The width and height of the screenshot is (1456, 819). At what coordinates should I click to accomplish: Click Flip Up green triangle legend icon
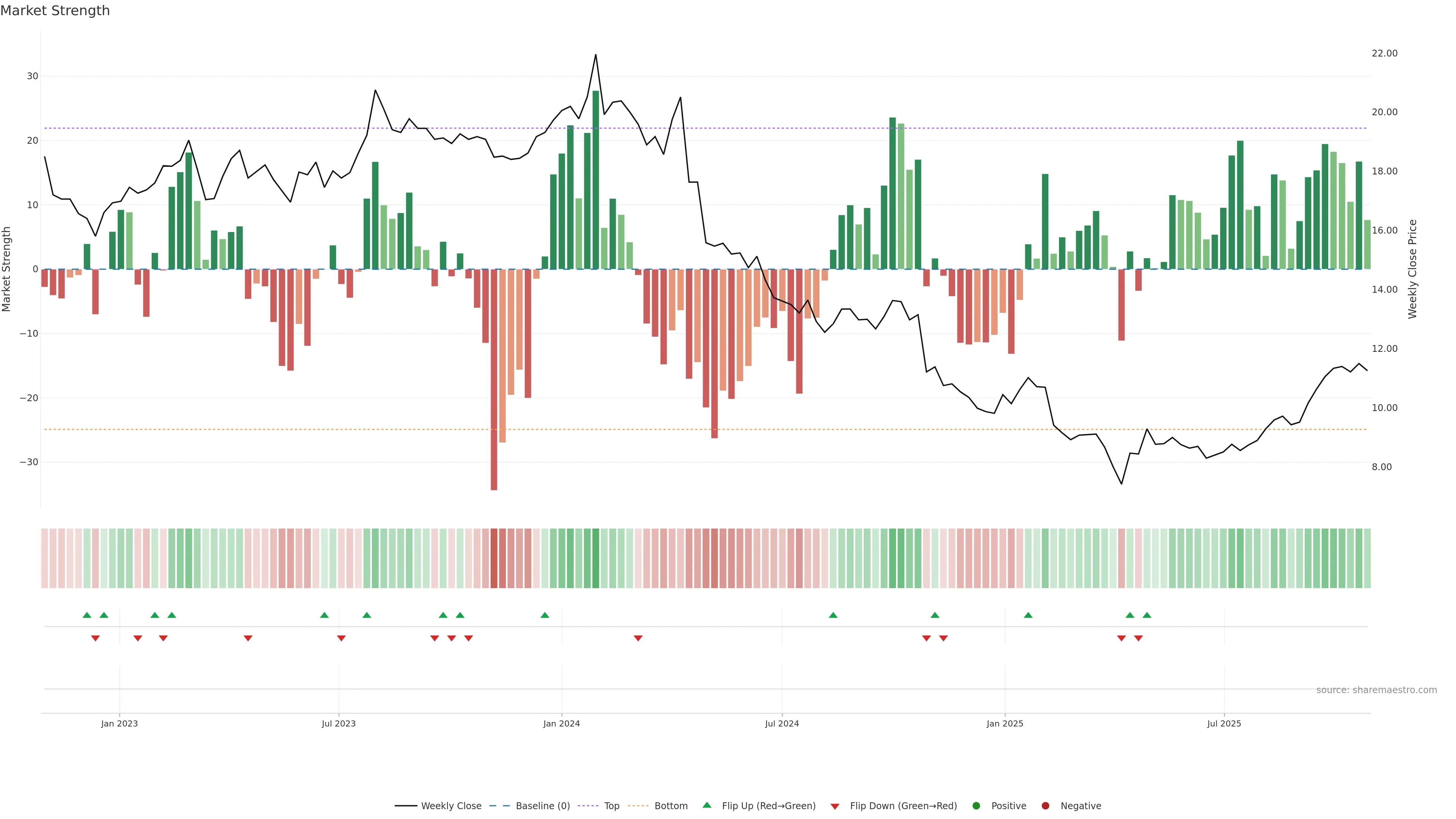tap(706, 805)
